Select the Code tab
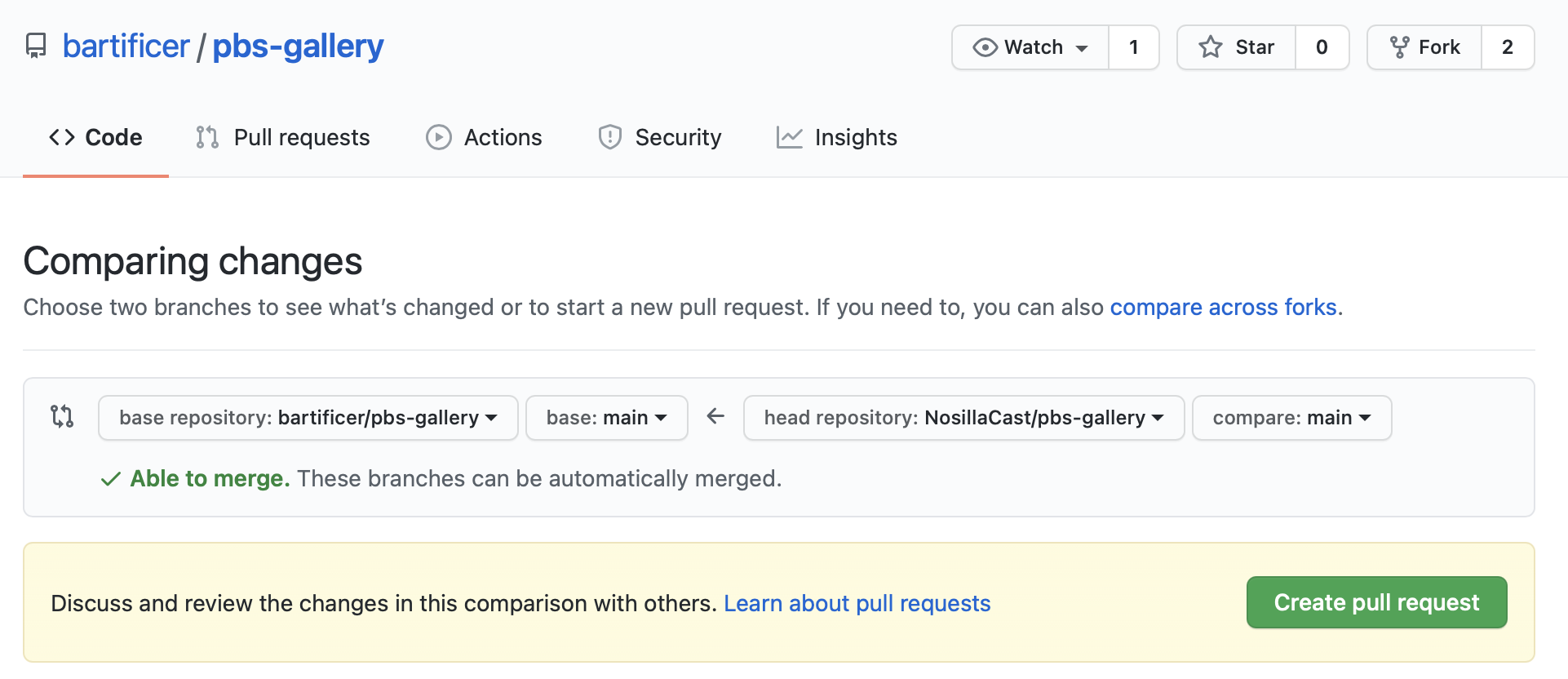The width and height of the screenshot is (1568, 679). coord(95,137)
